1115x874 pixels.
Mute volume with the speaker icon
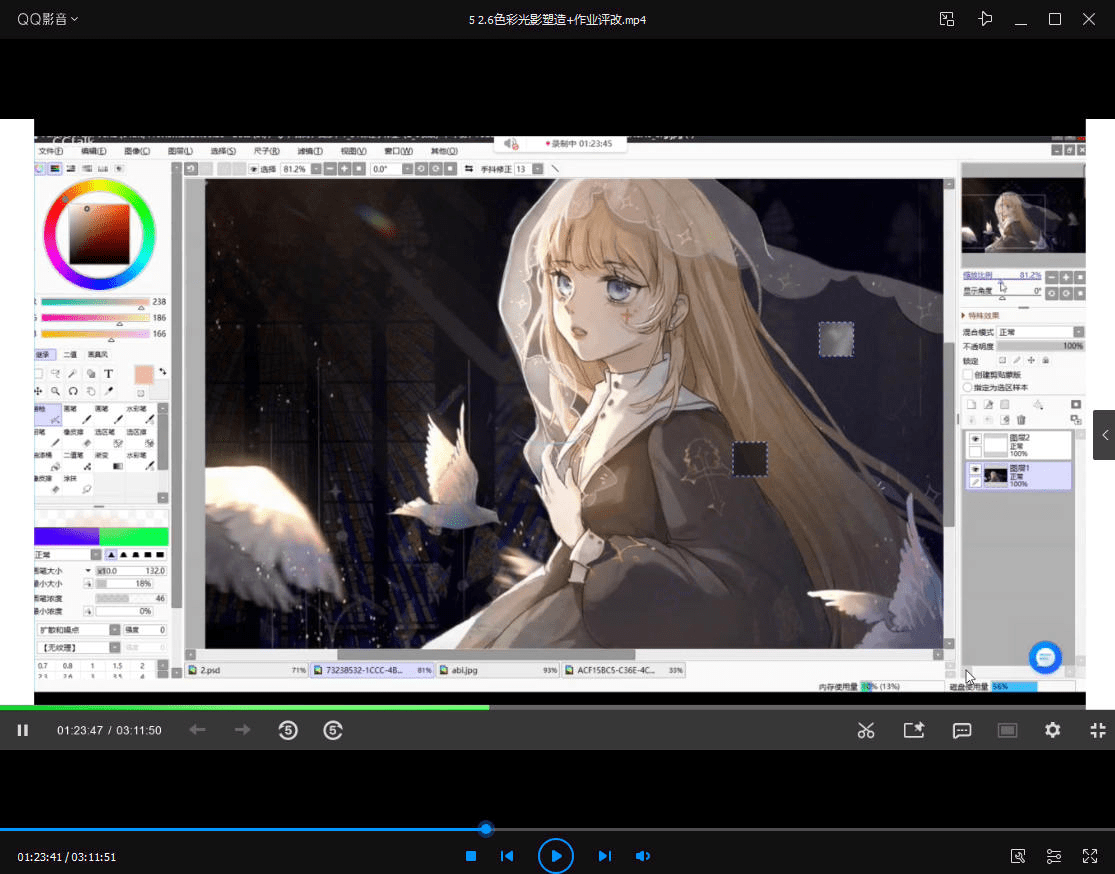pyautogui.click(x=642, y=856)
